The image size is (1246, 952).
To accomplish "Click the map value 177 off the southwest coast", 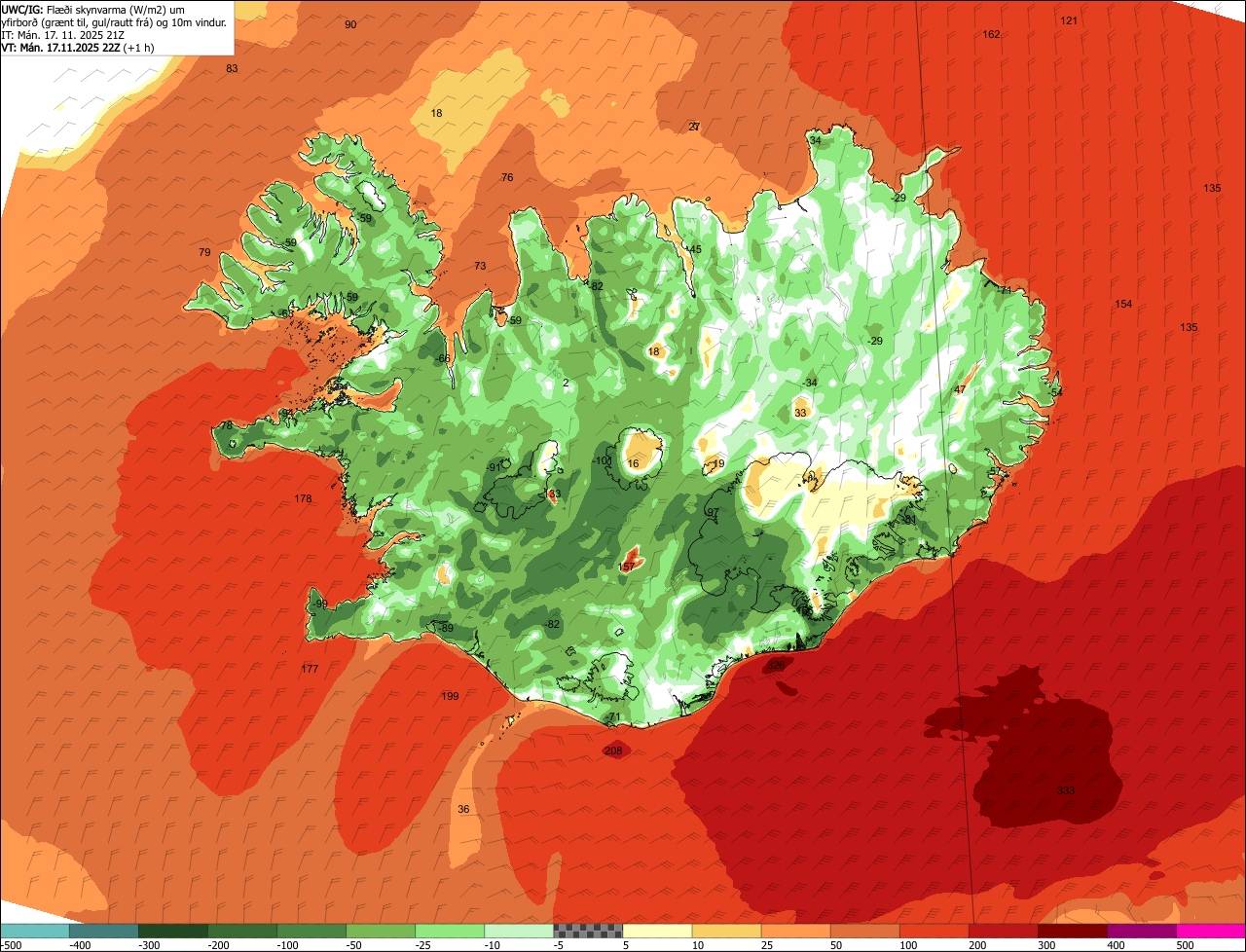I will [310, 669].
